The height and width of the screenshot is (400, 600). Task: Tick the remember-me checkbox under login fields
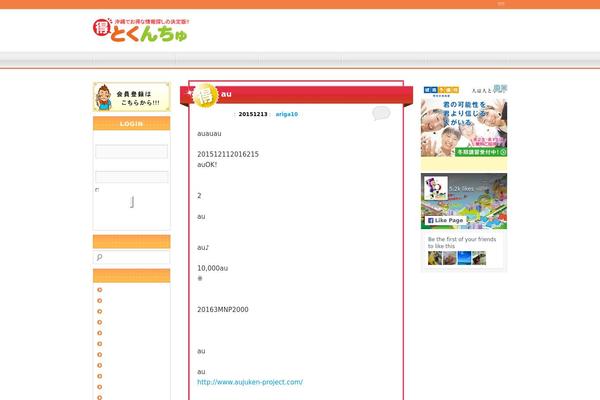click(97, 190)
